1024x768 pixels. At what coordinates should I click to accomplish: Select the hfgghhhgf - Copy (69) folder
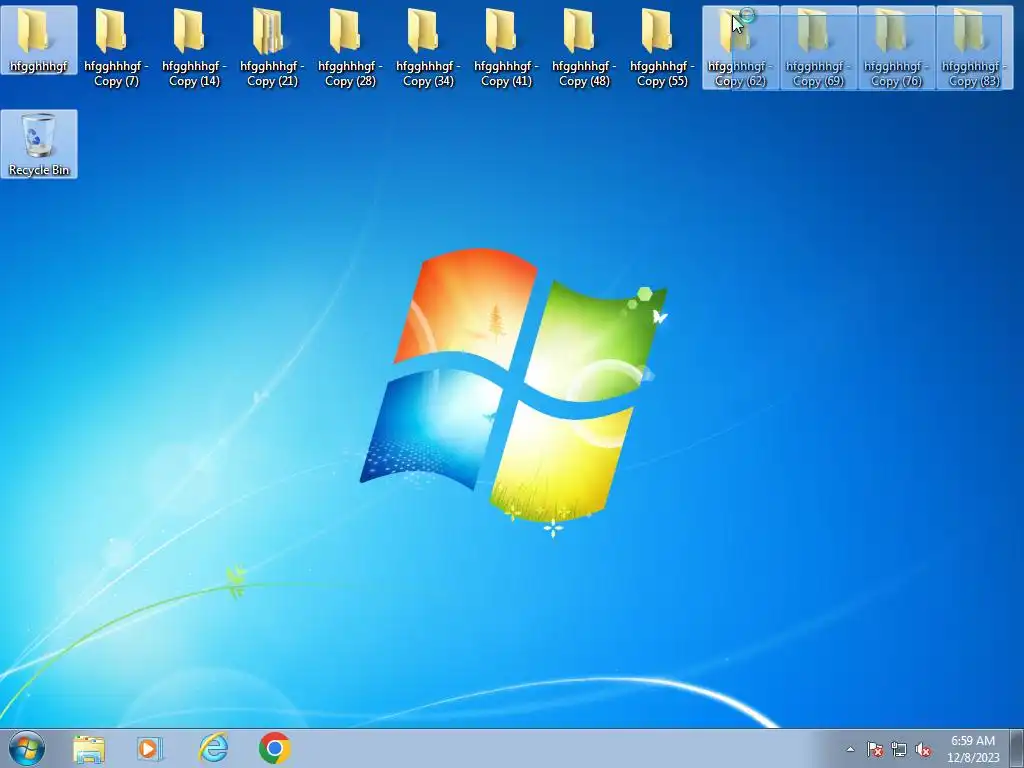point(818,47)
